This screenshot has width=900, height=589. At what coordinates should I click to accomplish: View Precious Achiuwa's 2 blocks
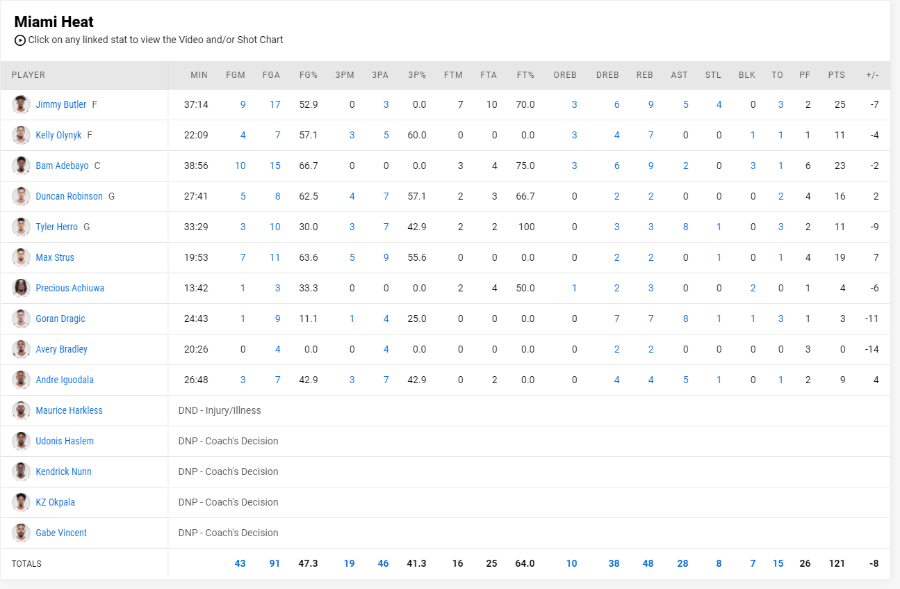pos(752,288)
